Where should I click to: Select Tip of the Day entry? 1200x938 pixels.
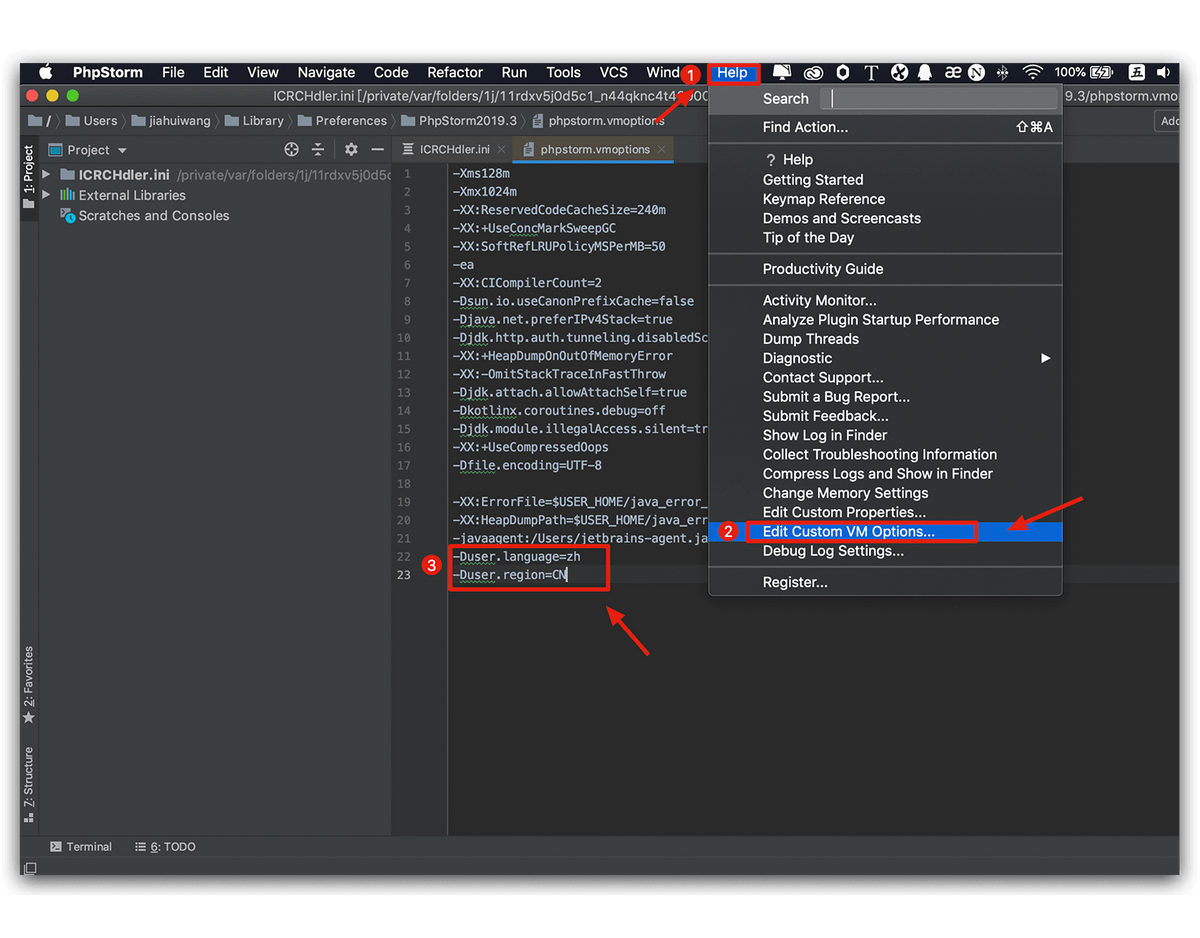pos(885,238)
